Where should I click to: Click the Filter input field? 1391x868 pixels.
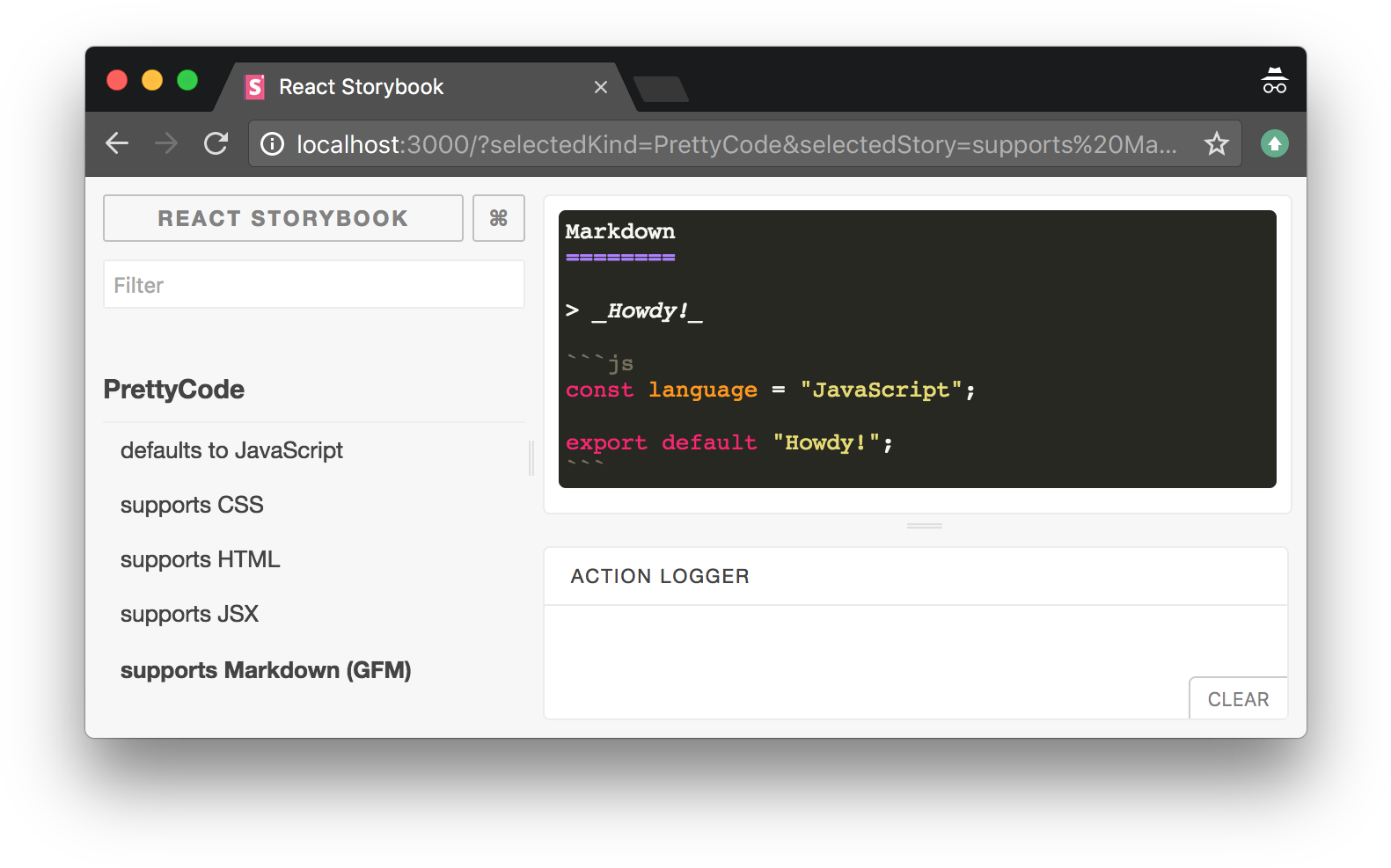313,285
